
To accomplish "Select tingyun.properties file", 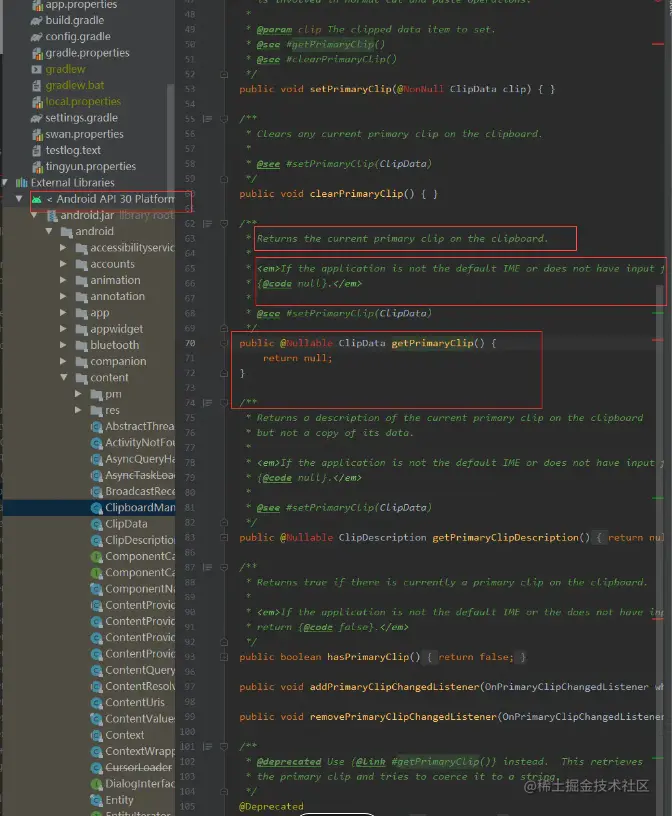I will click(91, 167).
